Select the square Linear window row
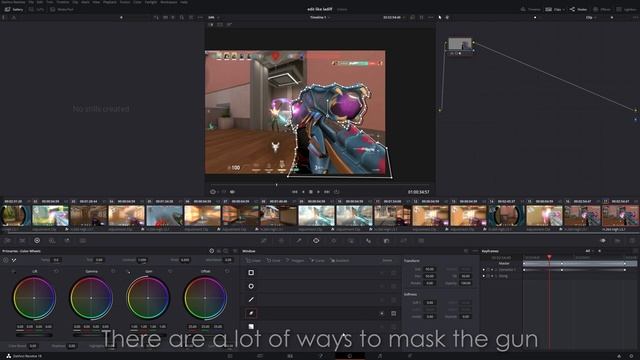640x360 pixels. pyautogui.click(x=320, y=272)
